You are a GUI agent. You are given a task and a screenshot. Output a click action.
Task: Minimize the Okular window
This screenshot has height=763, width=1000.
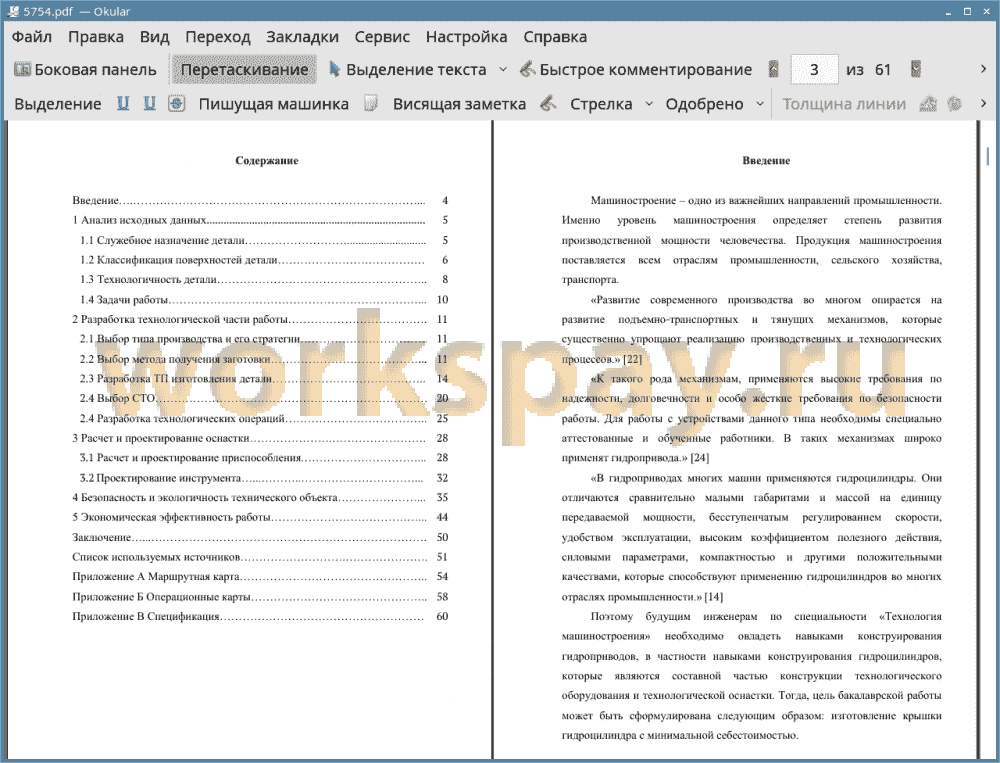click(949, 11)
